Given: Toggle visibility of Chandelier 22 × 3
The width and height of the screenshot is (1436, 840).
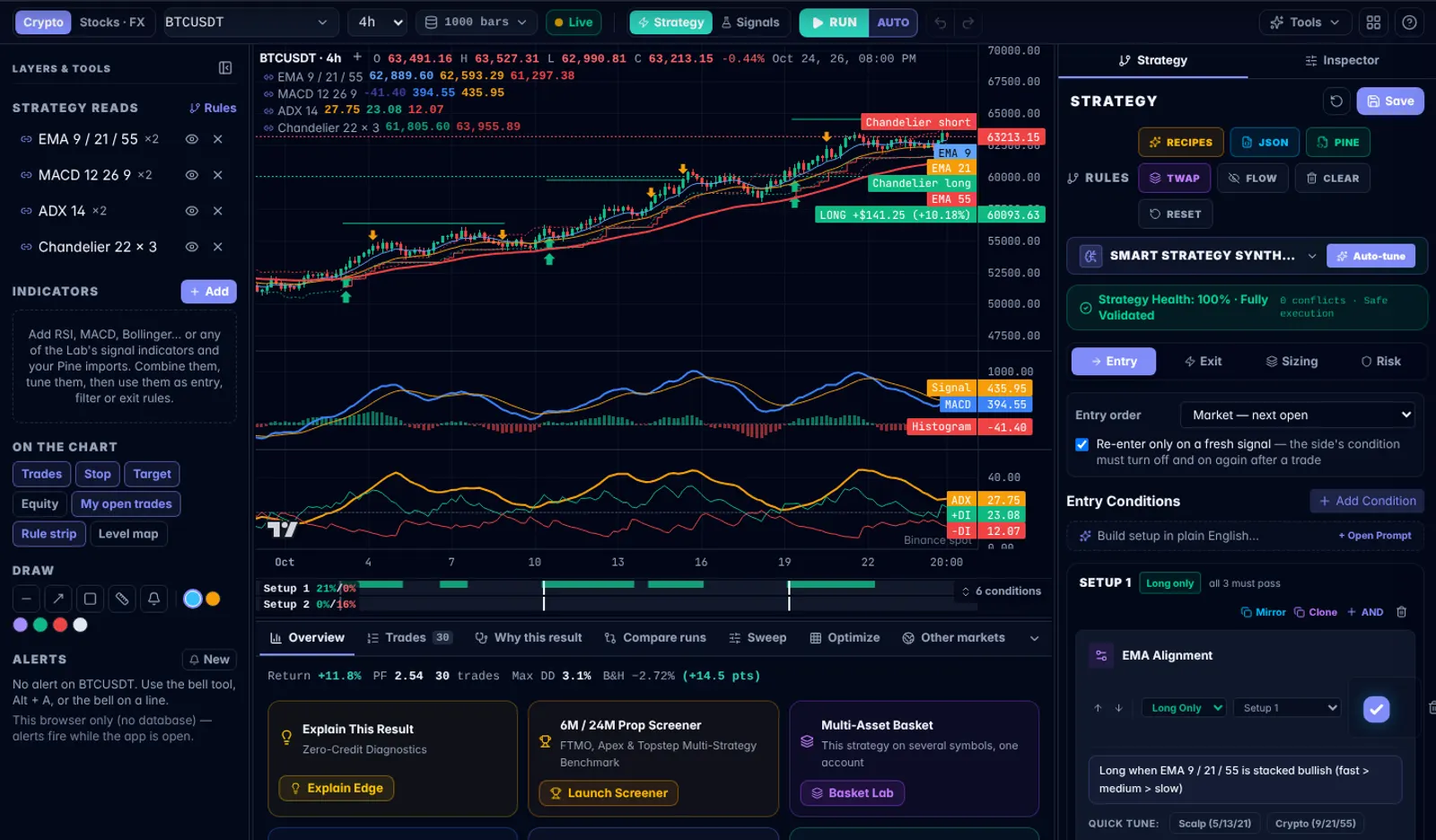Looking at the screenshot, I should (191, 247).
